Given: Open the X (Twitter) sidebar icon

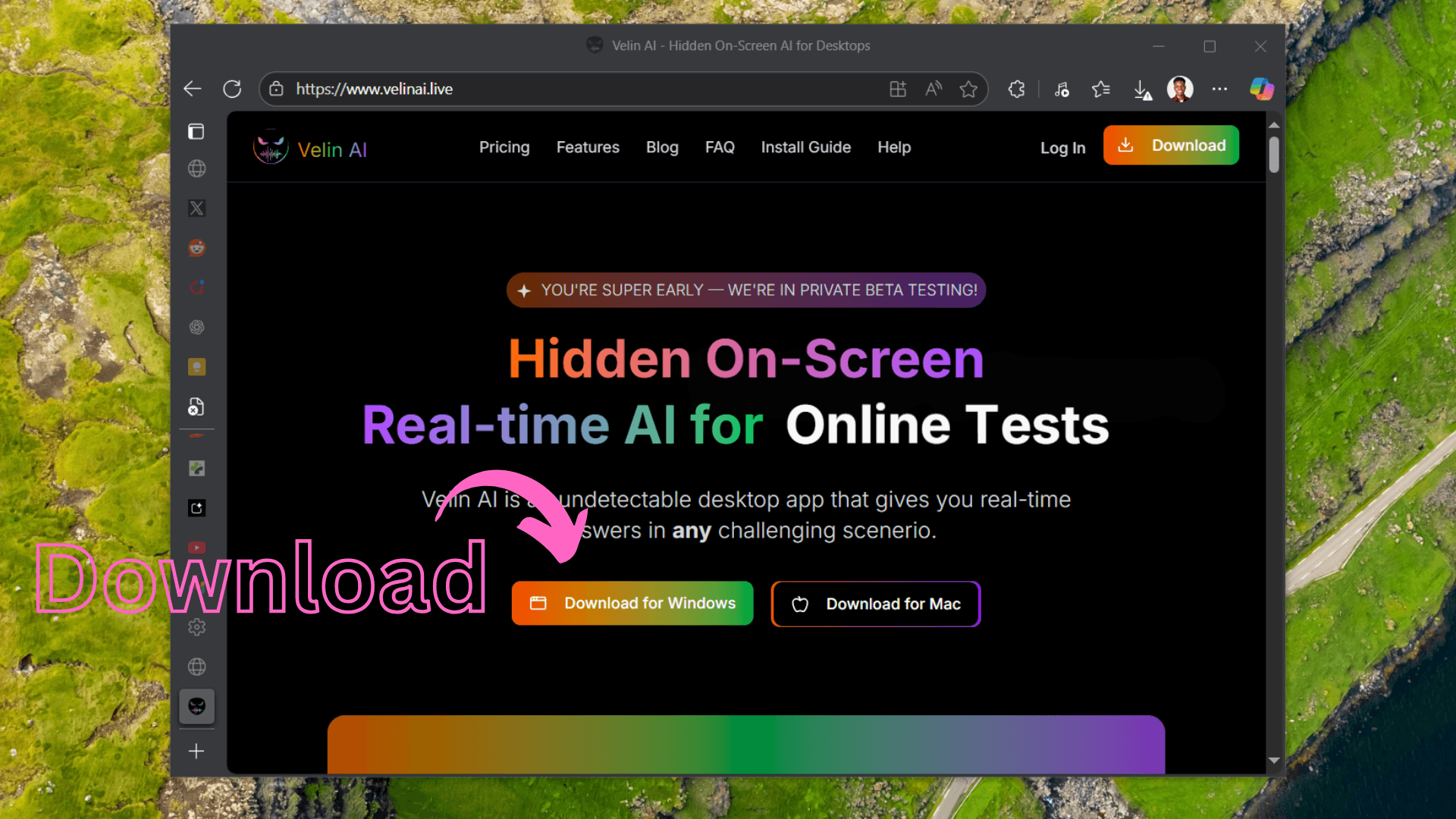Looking at the screenshot, I should (x=196, y=209).
